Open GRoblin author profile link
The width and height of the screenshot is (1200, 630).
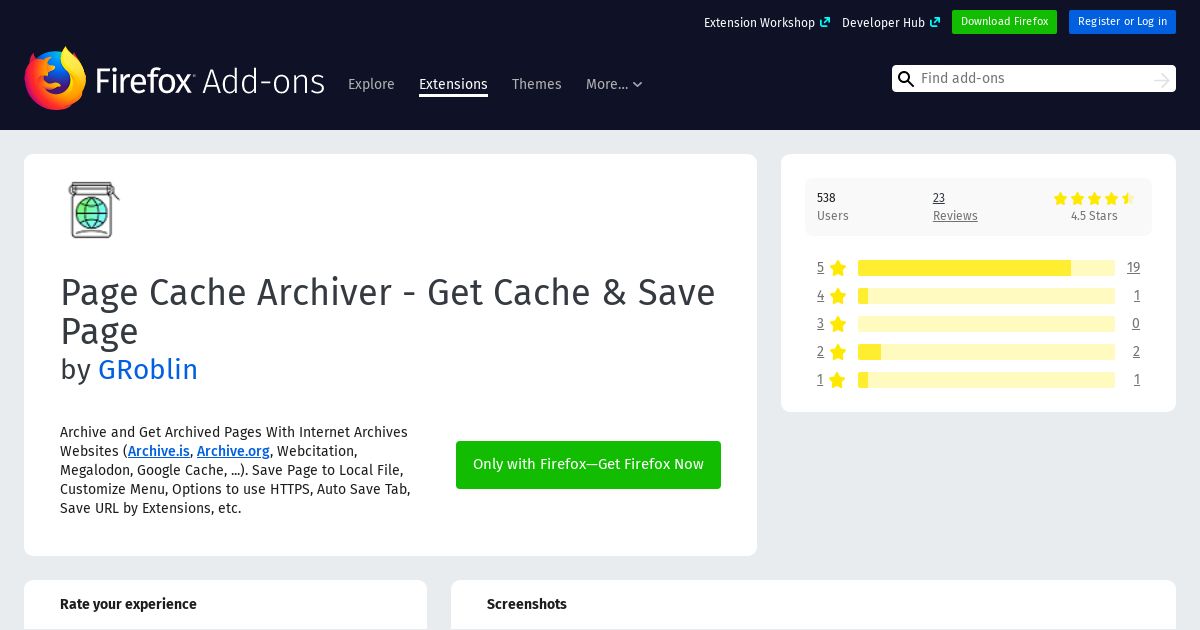pyautogui.click(x=148, y=370)
